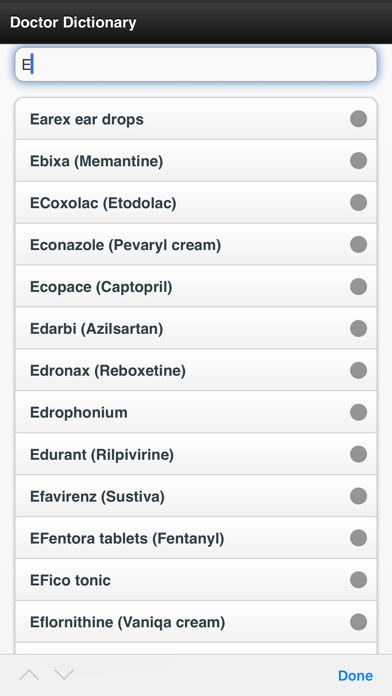Tap the gray circle icon beside Earex ear drops
Image resolution: width=392 pixels, height=696 pixels.
point(358,119)
